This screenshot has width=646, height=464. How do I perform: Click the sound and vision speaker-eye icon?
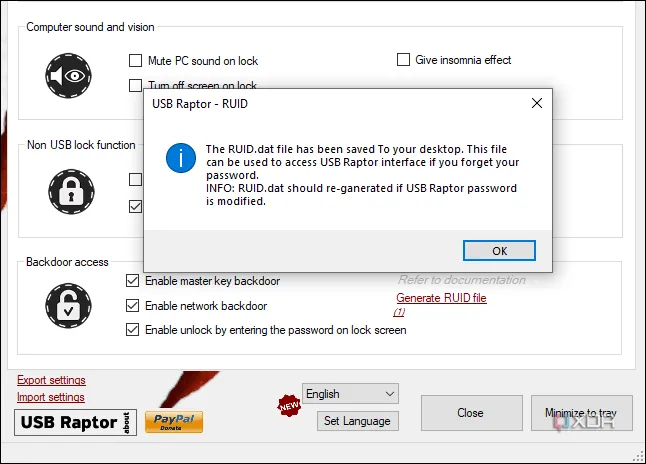(x=68, y=76)
